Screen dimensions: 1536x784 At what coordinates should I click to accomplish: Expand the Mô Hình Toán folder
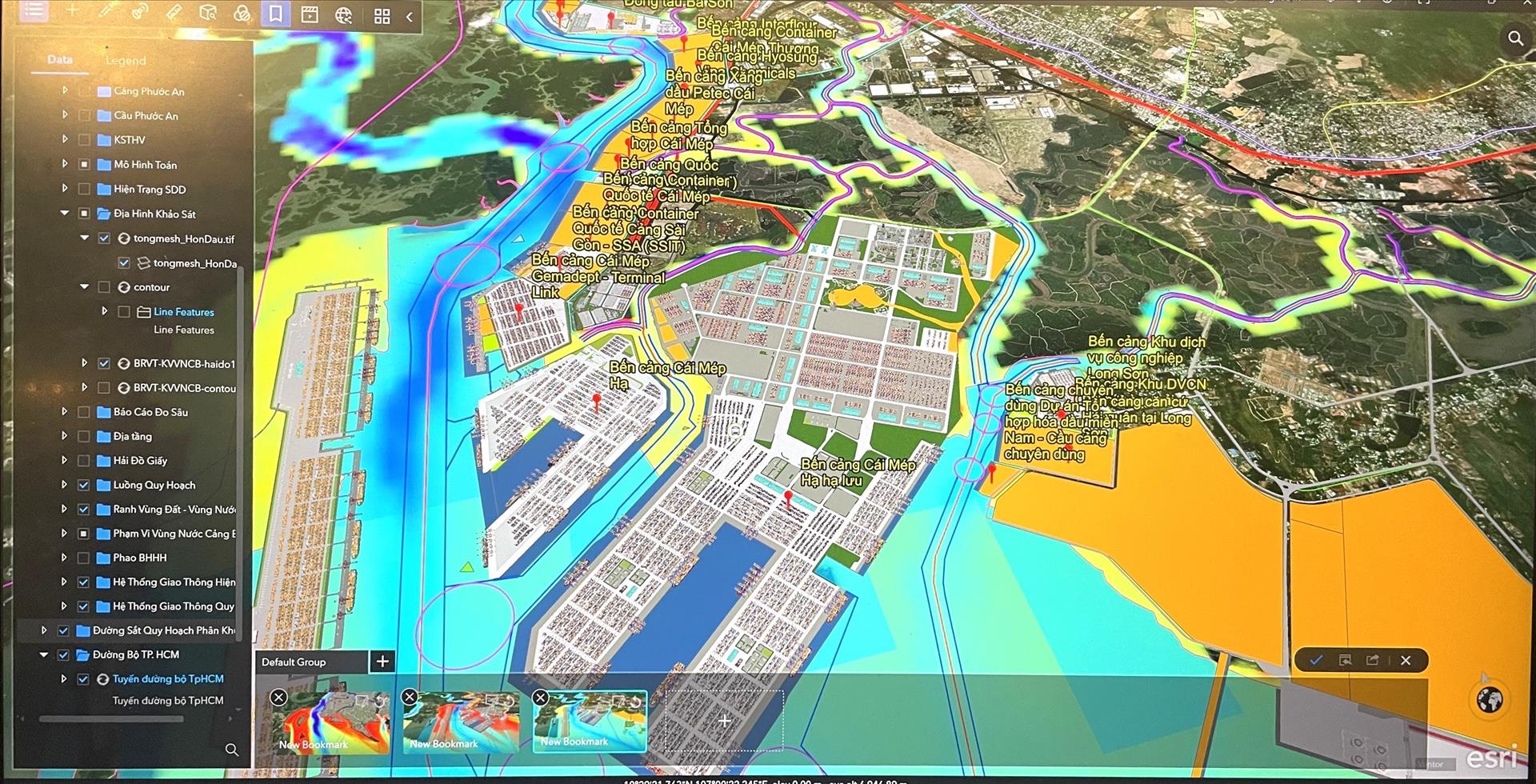(x=65, y=164)
